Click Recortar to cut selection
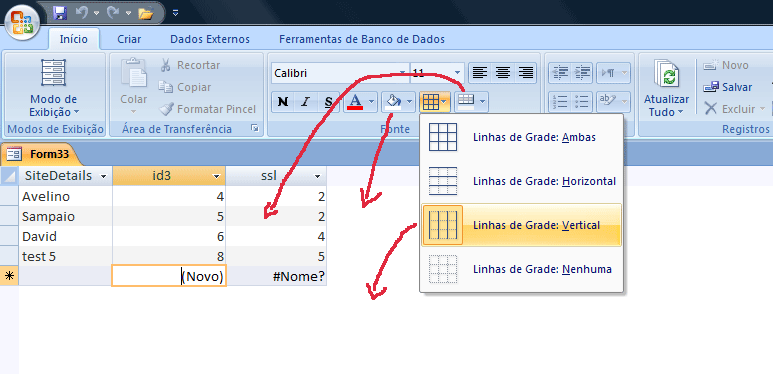The width and height of the screenshot is (773, 374). pos(190,65)
